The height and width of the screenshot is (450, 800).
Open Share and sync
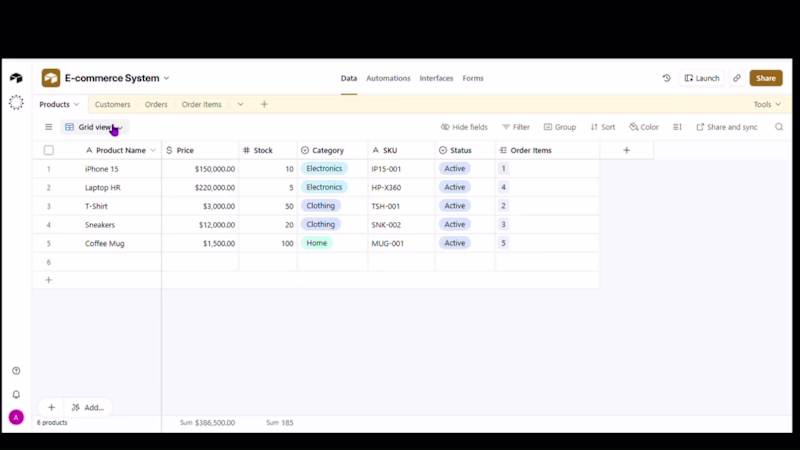[x=727, y=127]
